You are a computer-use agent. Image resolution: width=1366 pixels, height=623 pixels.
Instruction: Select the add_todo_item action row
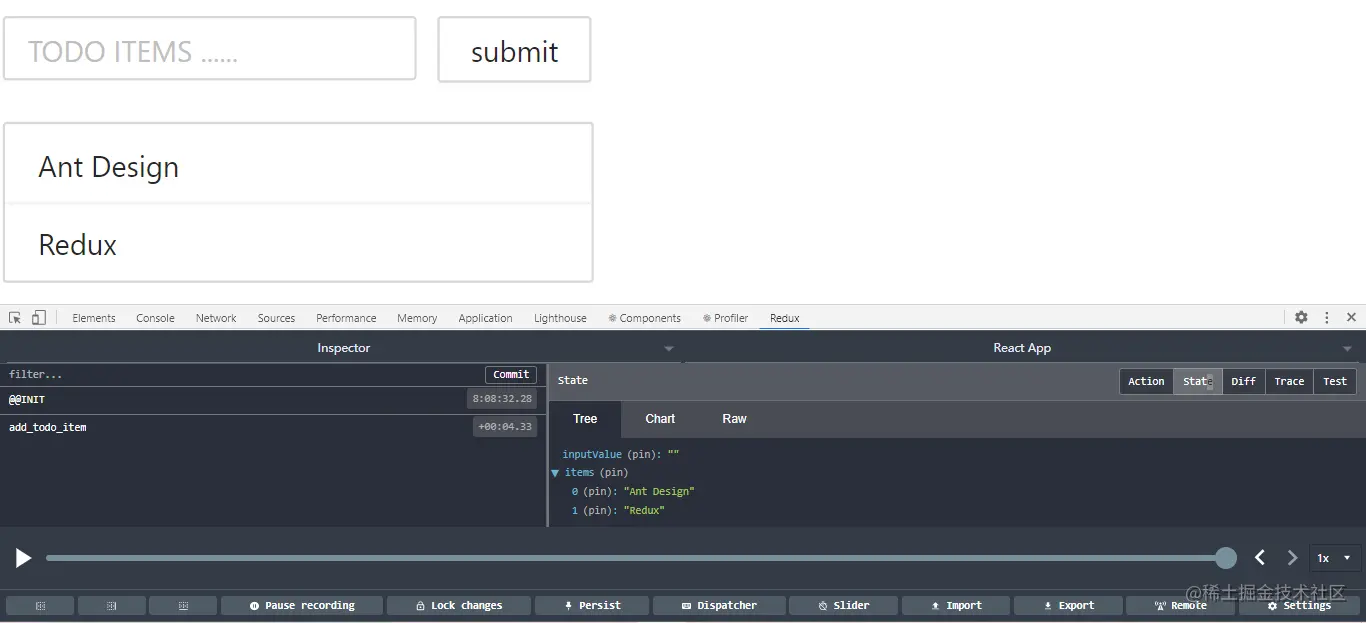(273, 427)
